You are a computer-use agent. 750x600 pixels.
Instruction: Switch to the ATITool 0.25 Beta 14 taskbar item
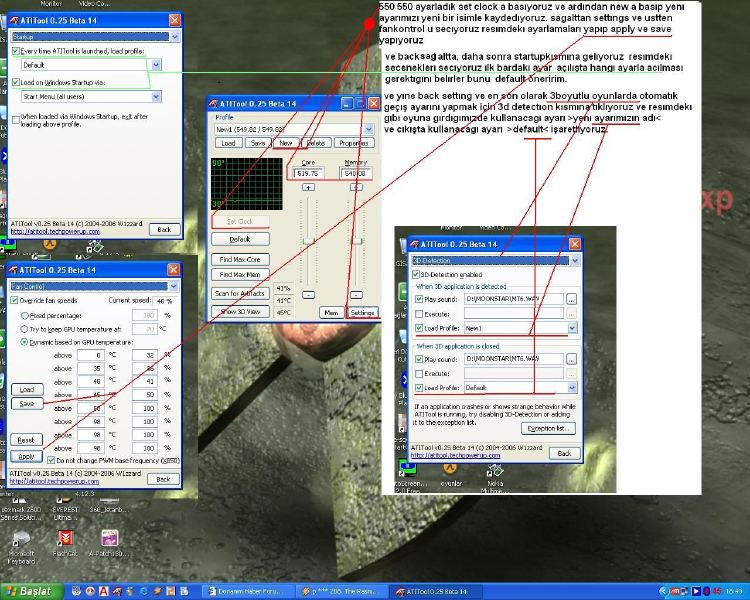[435, 592]
